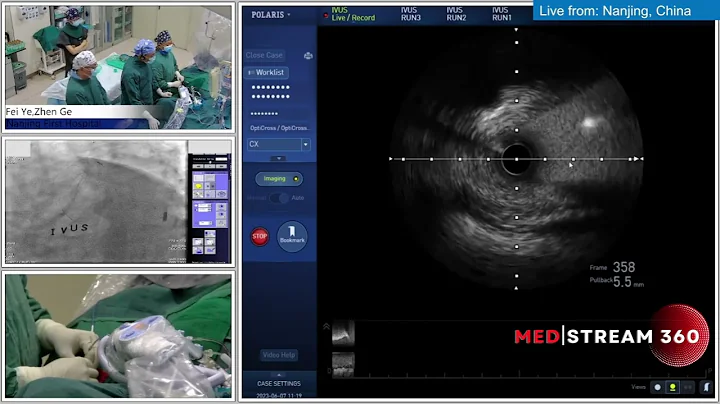The height and width of the screenshot is (404, 720).
Task: Select the lower longitudinal view thumbnail
Action: pos(343,364)
